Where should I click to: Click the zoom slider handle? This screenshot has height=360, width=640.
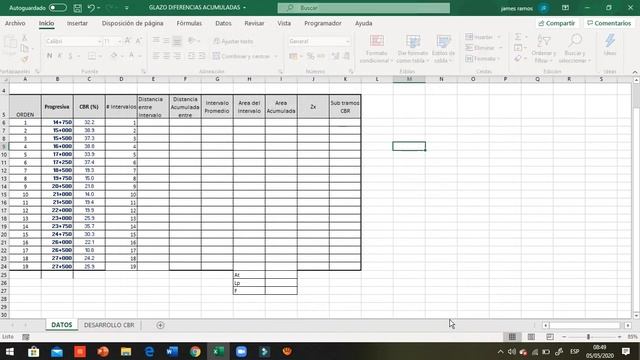coord(588,337)
